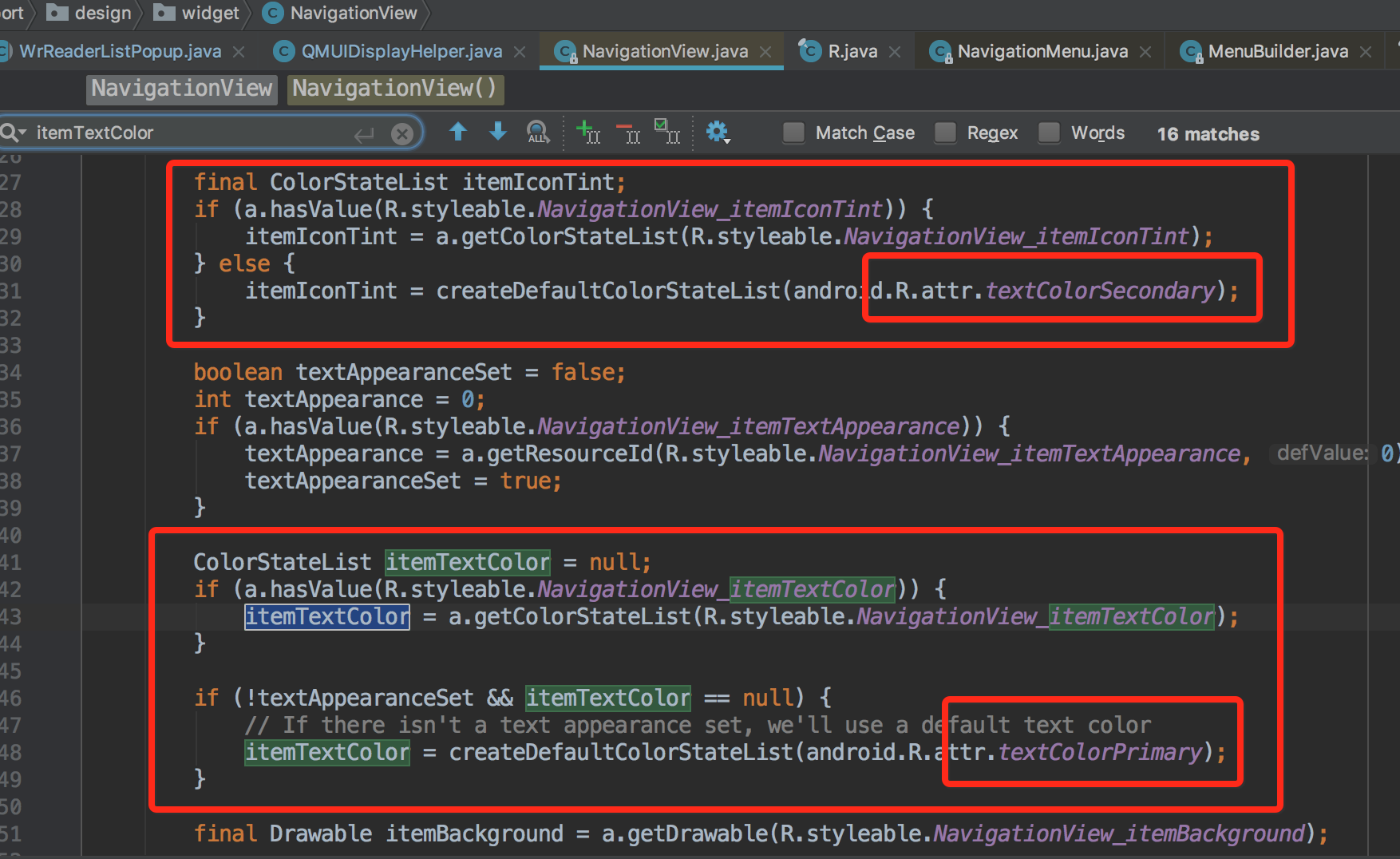Open the search settings gear
The image size is (1400, 859).
point(717,132)
